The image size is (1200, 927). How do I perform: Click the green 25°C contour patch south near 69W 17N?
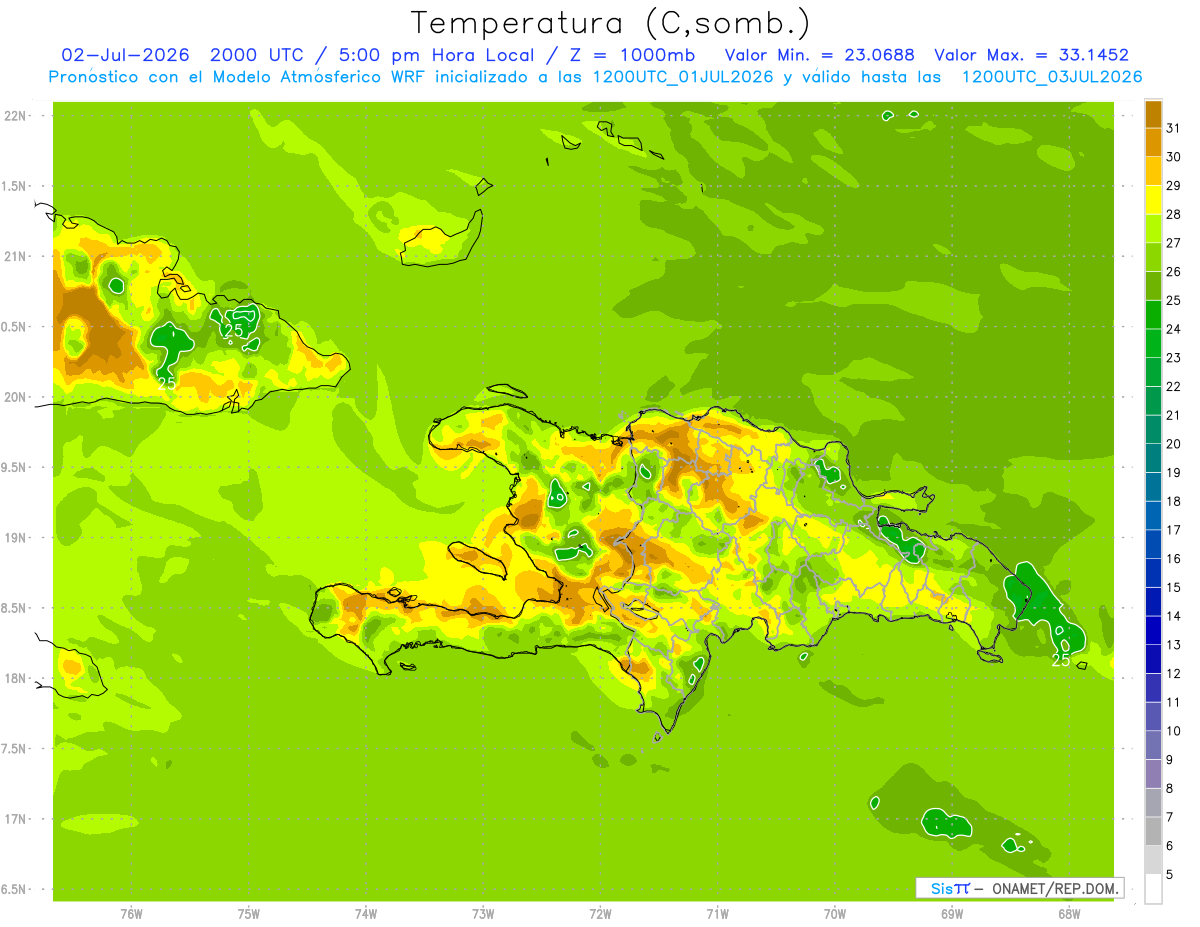(946, 823)
